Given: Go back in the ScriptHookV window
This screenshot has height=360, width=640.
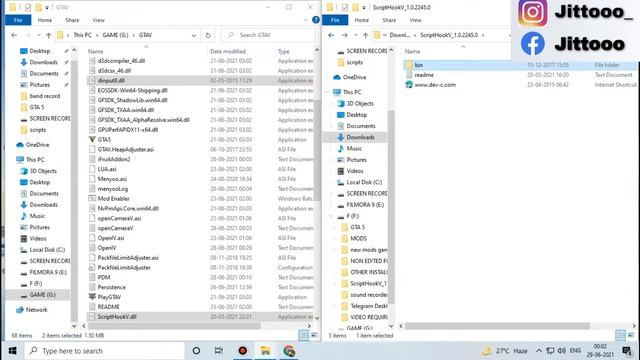Looking at the screenshot, I should click(x=331, y=35).
